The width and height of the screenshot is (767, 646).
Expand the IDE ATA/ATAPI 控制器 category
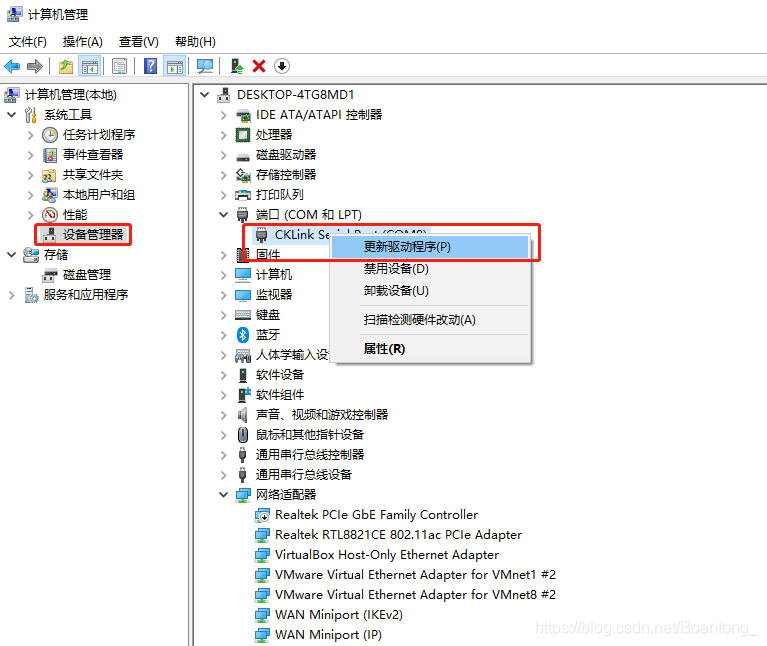point(224,115)
